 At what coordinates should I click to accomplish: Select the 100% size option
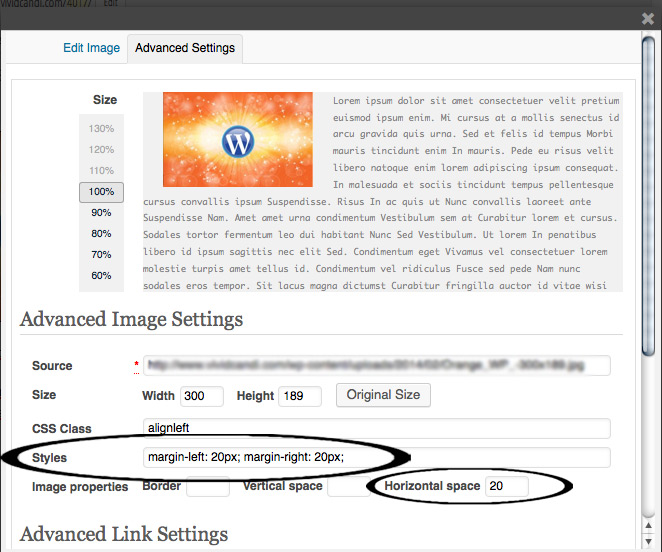[x=101, y=192]
